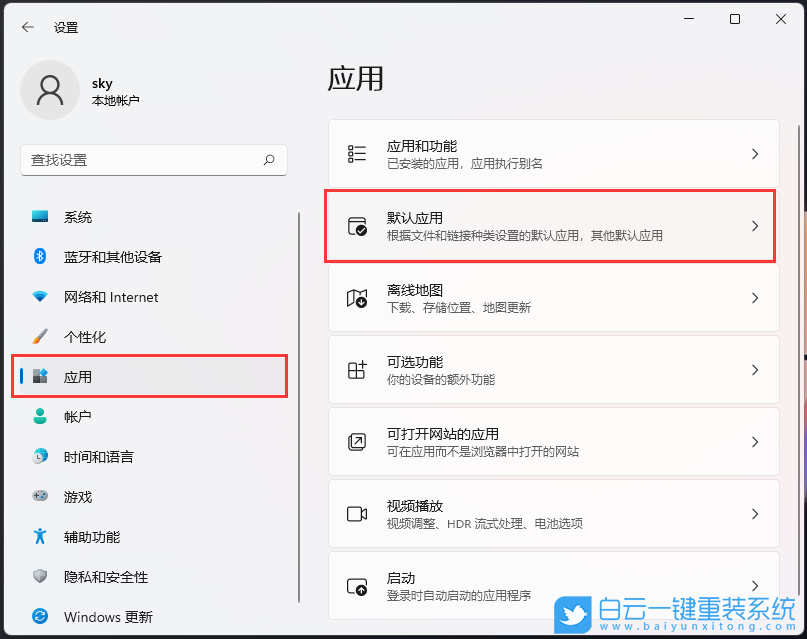Click the 应用和功能 list icon

pos(356,153)
